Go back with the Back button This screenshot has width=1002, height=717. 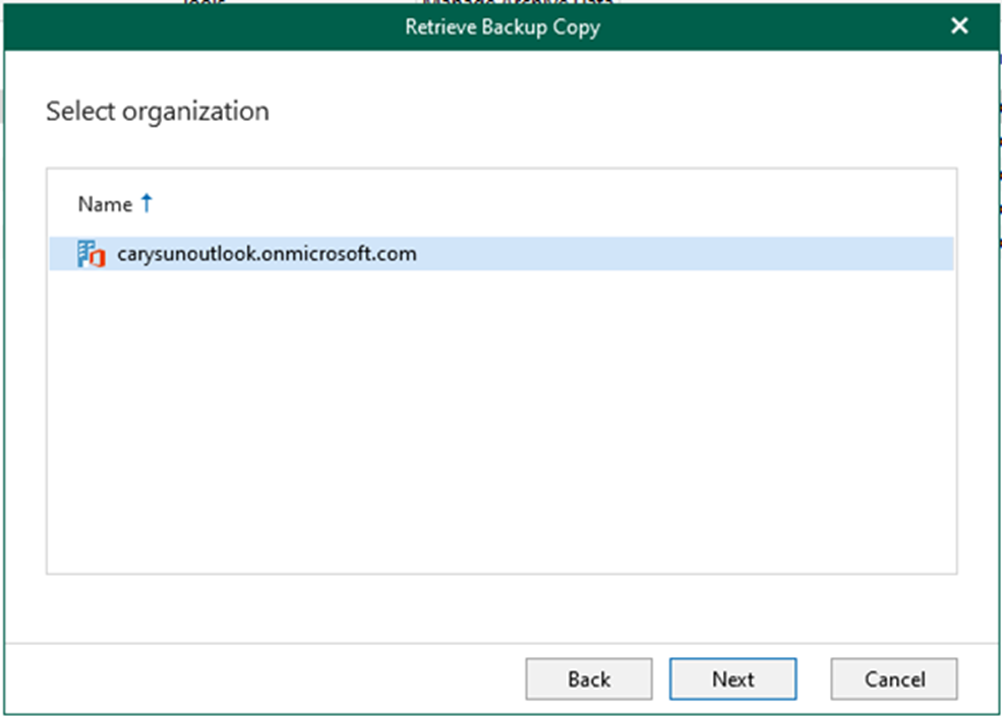coord(589,679)
